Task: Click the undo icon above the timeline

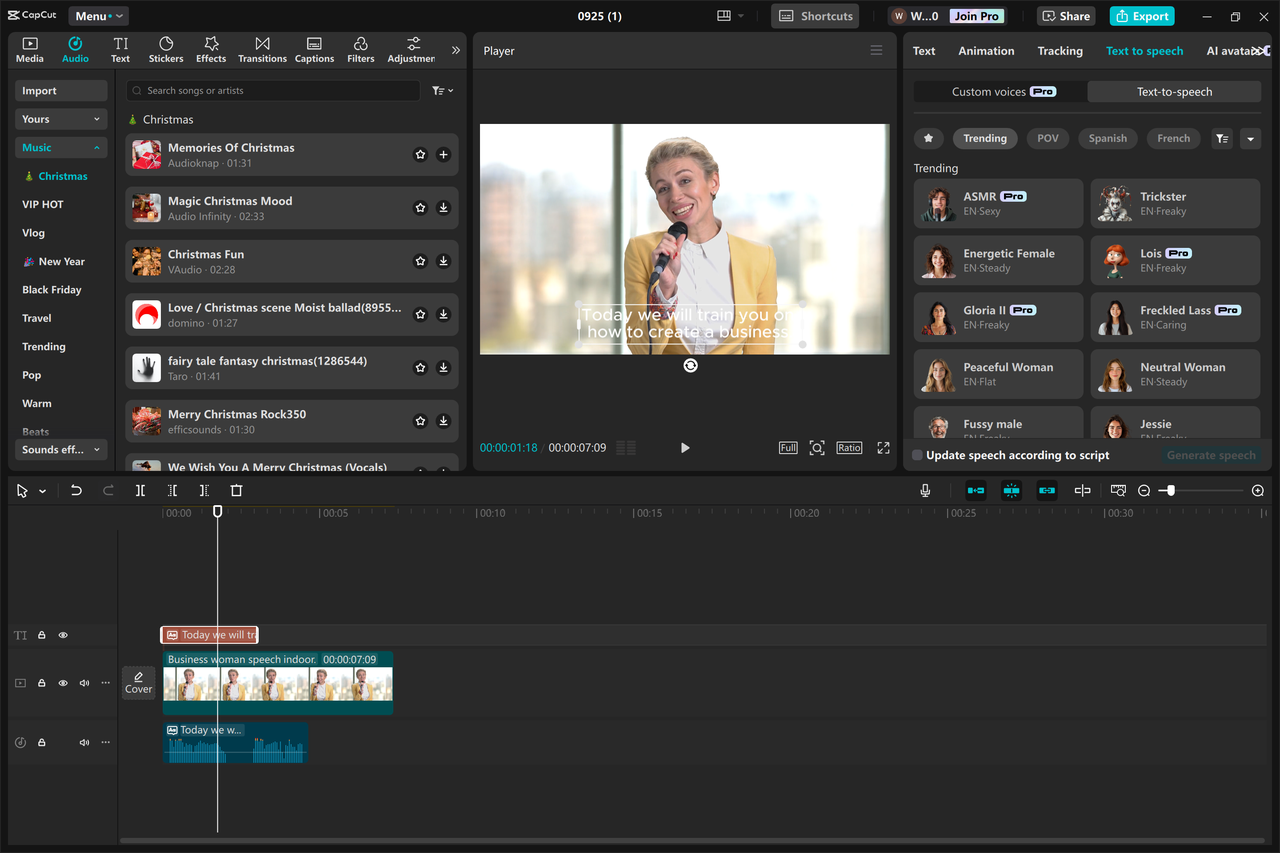Action: click(x=76, y=490)
